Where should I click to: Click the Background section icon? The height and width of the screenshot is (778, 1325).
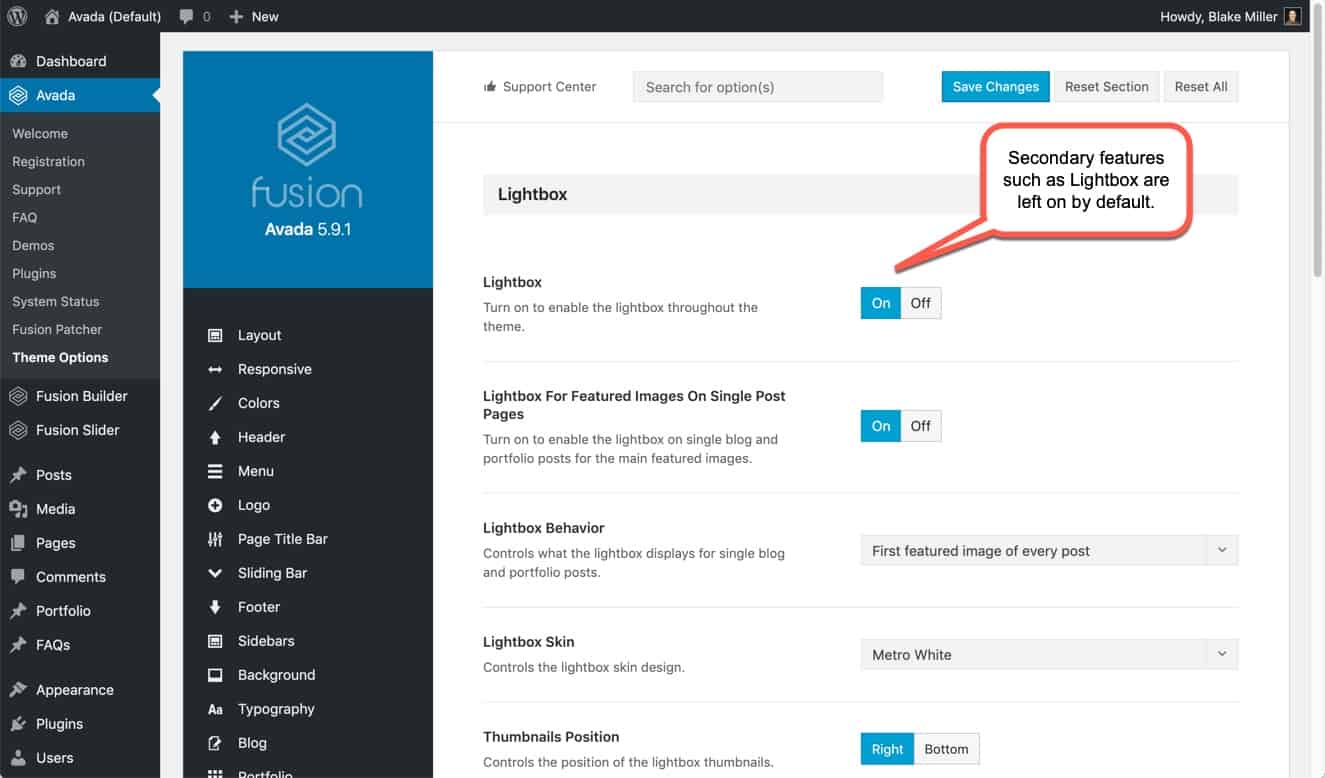(x=215, y=675)
